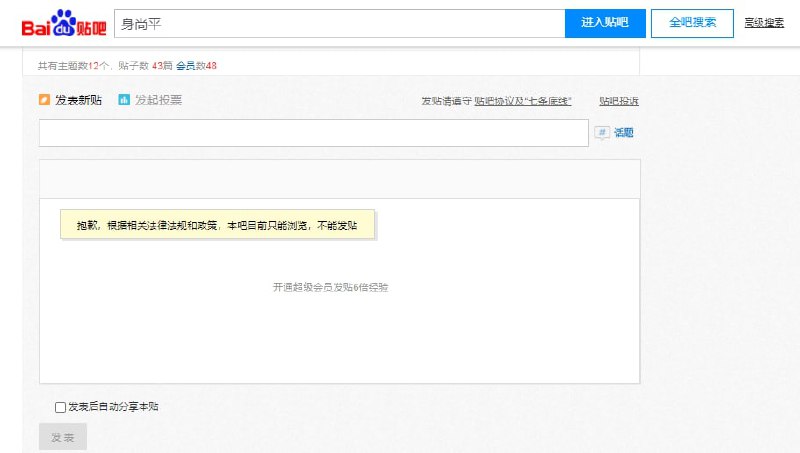Click the 全吧搜索 button
The image size is (800, 453).
tap(692, 23)
